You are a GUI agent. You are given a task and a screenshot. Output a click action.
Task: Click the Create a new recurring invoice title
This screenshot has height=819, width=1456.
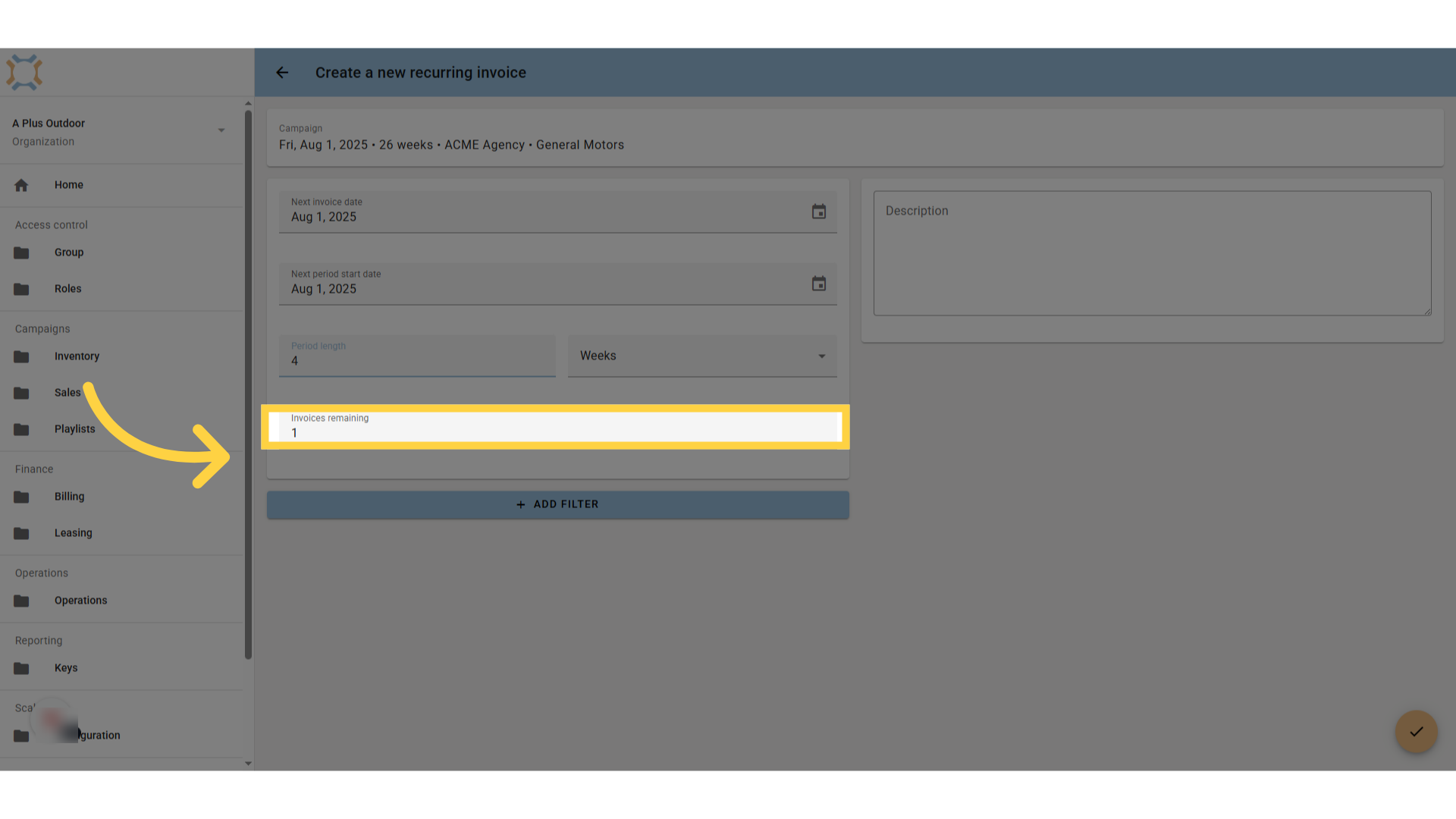click(421, 73)
